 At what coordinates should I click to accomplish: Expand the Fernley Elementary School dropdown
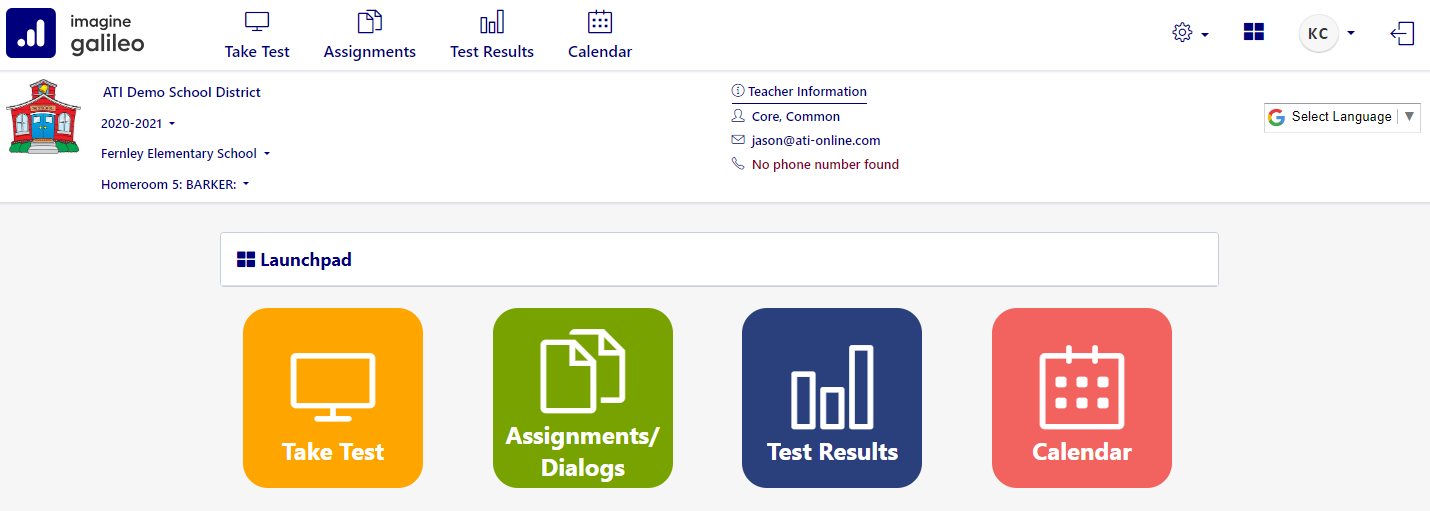click(x=185, y=154)
